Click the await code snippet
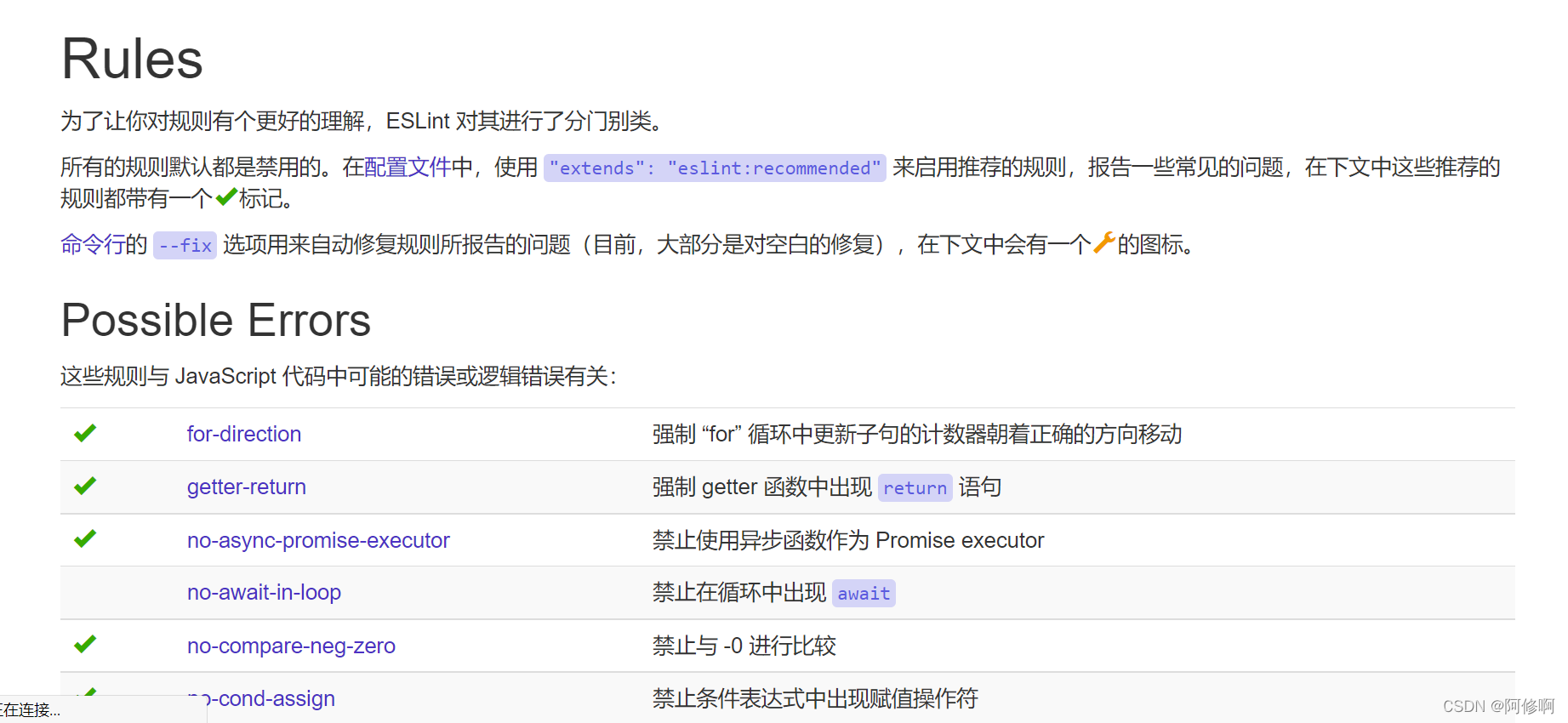The height and width of the screenshot is (723, 1568). pyautogui.click(x=864, y=594)
